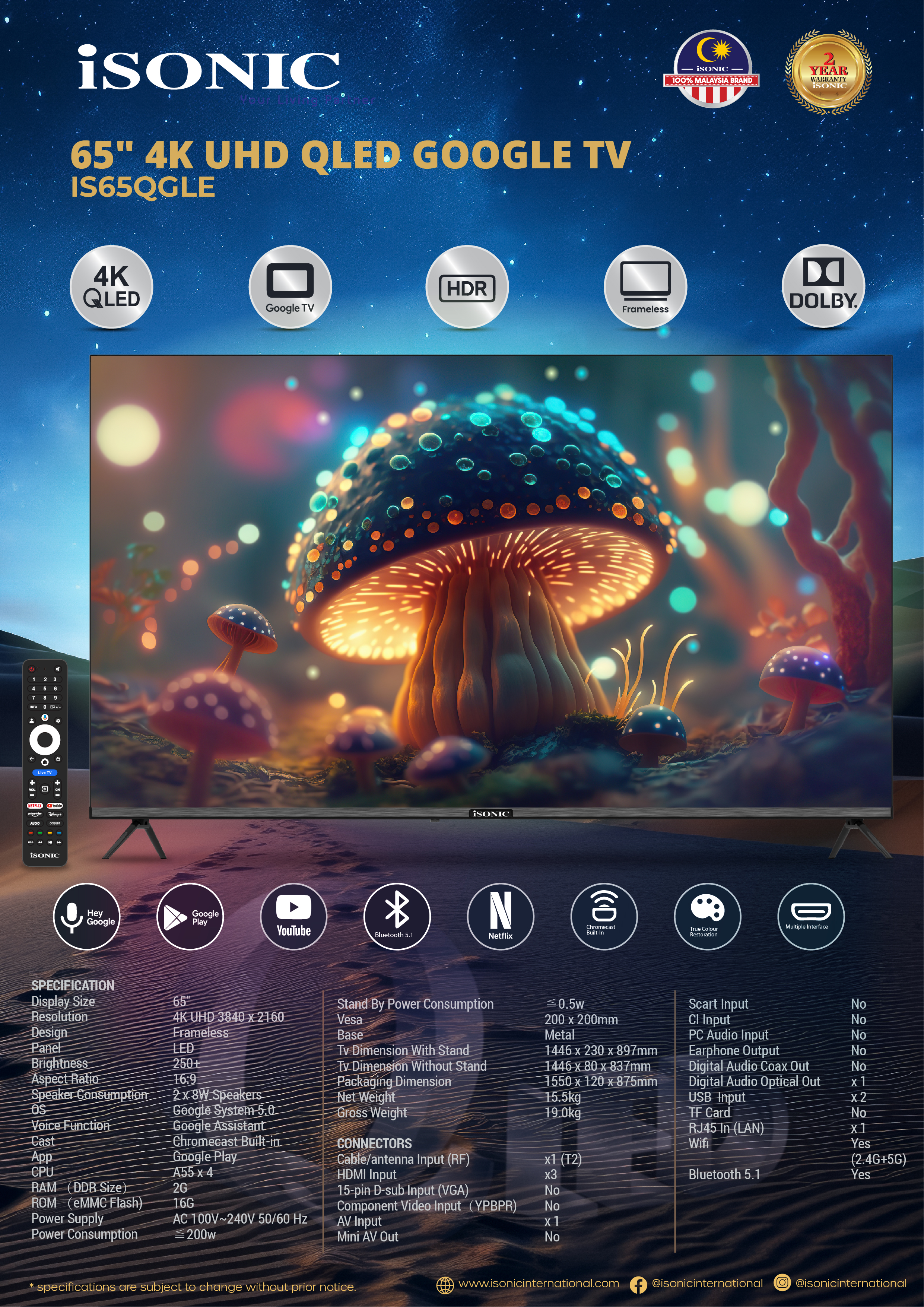This screenshot has height=1307, width=924.
Task: Click the Netflix circle icon
Action: (501, 916)
